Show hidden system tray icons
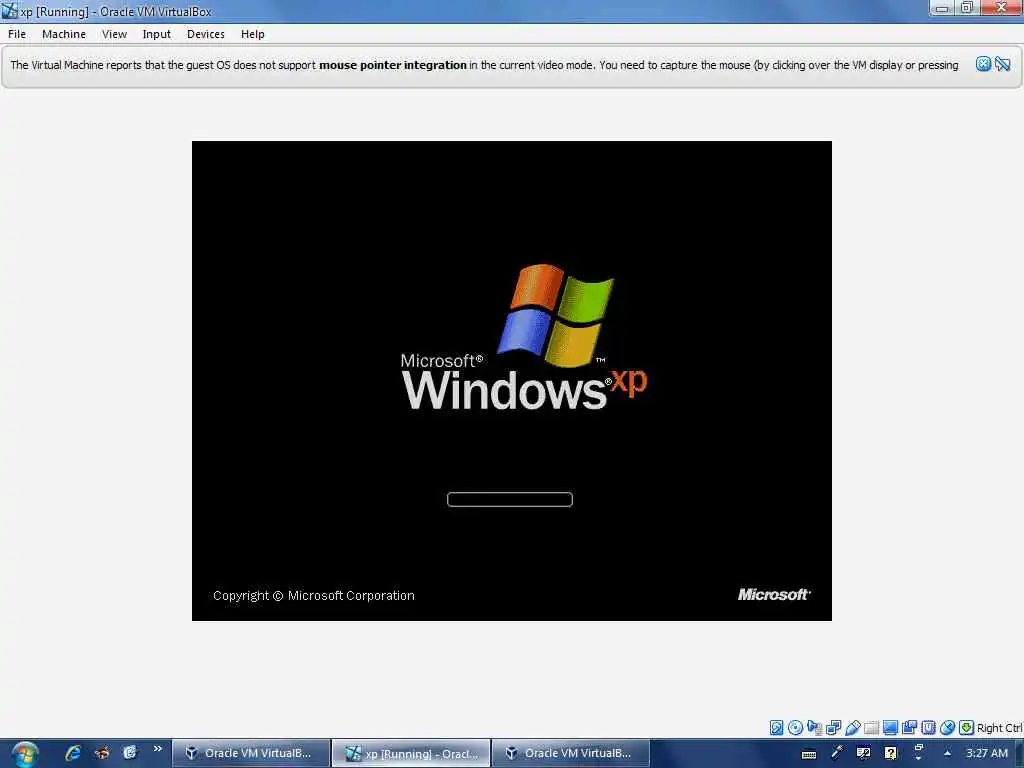Image resolution: width=1024 pixels, height=768 pixels. (947, 753)
